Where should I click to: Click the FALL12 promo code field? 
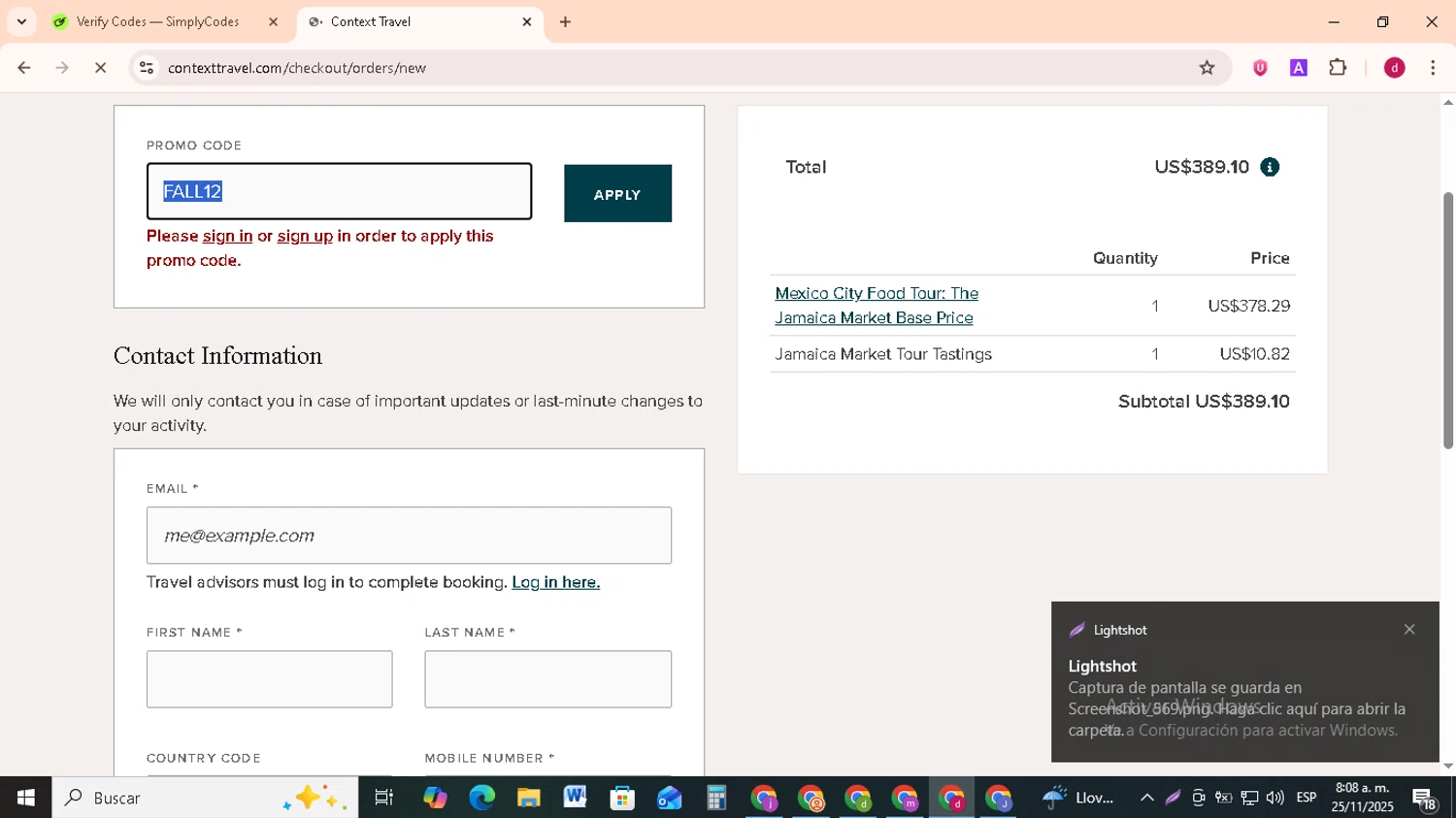point(339,191)
